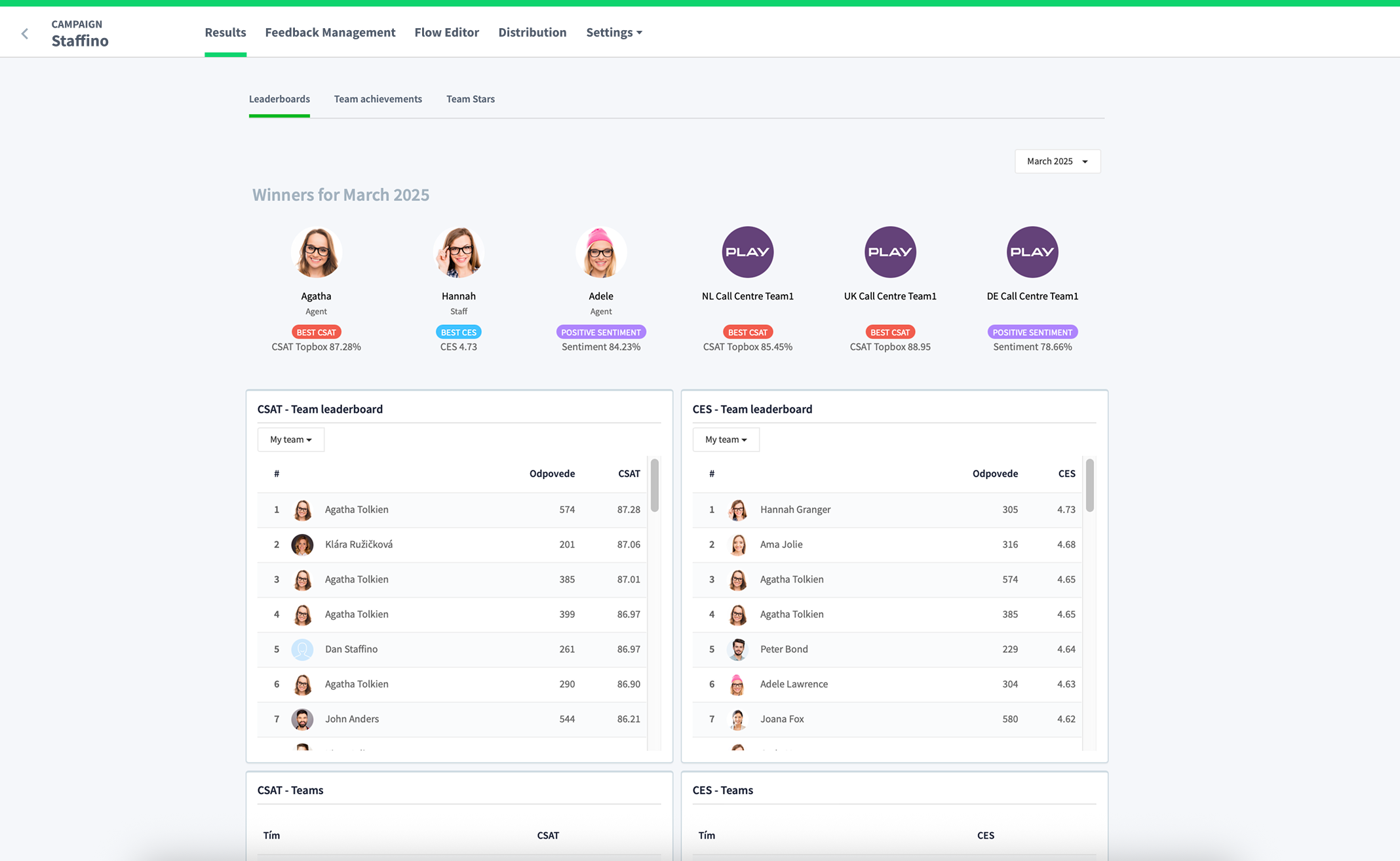
Task: Click Hannah's winner avatar photo
Action: point(458,252)
